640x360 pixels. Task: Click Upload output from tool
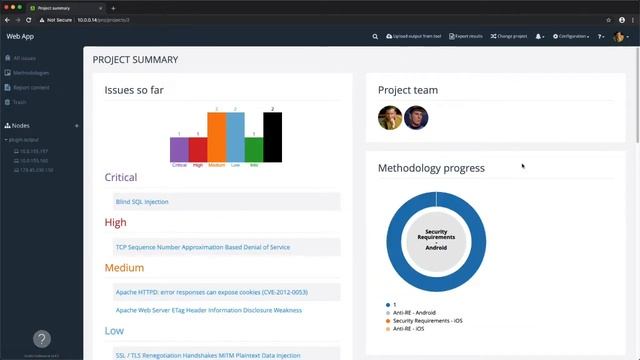pyautogui.click(x=413, y=36)
